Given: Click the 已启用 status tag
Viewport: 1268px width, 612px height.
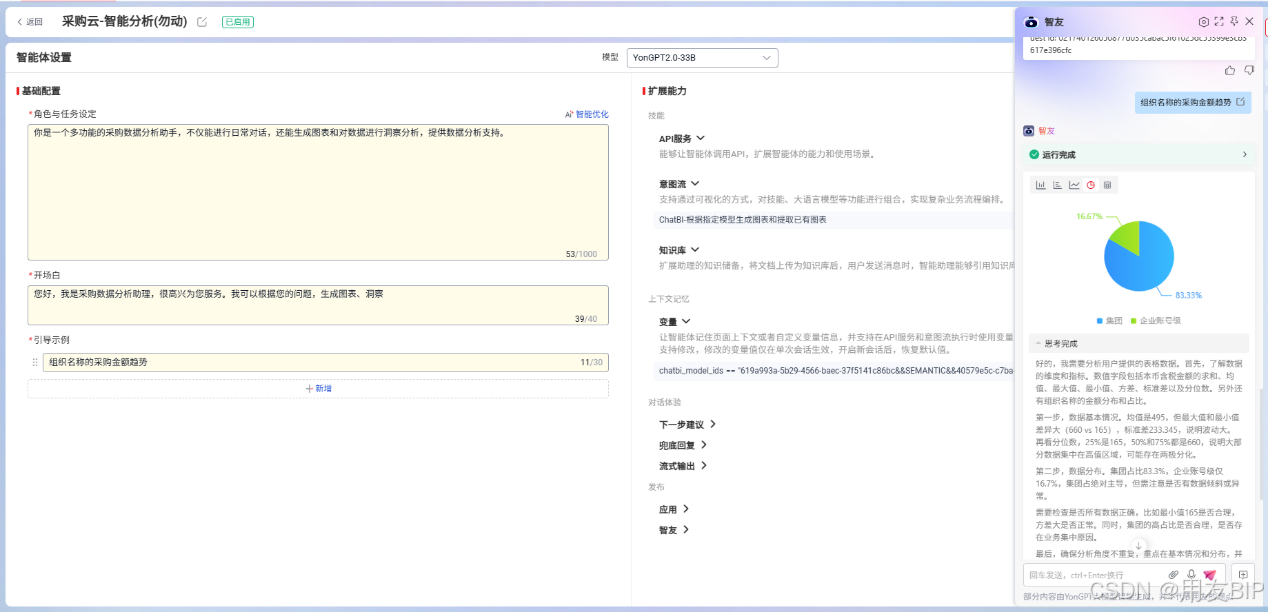Looking at the screenshot, I should (x=238, y=21).
